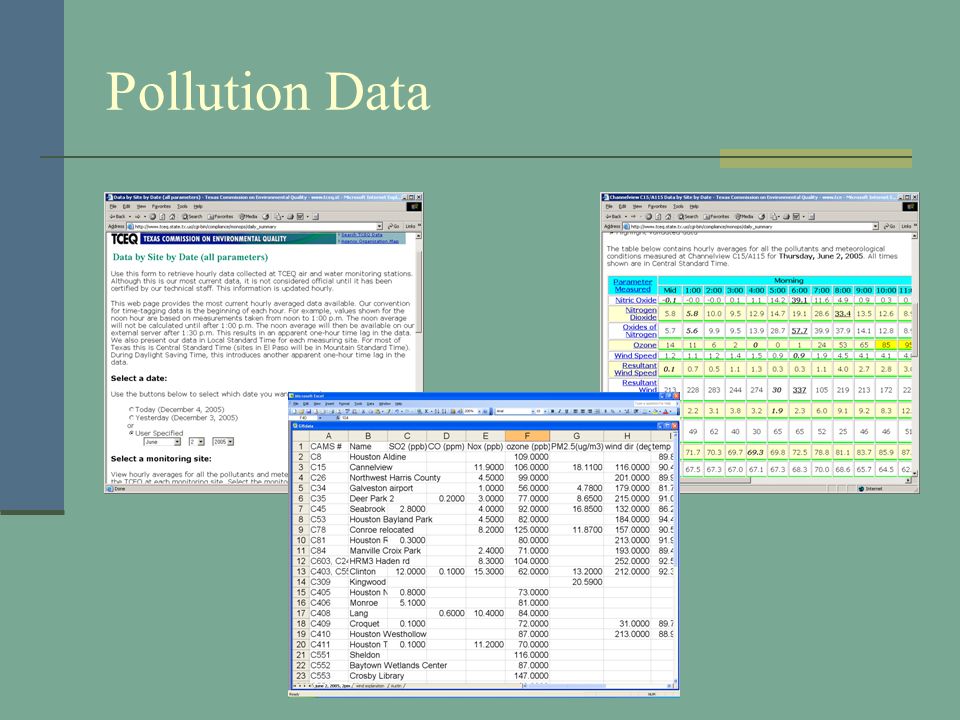960x720 pixels.
Task: Click the Fill Color icon in Excel
Action: point(655,411)
